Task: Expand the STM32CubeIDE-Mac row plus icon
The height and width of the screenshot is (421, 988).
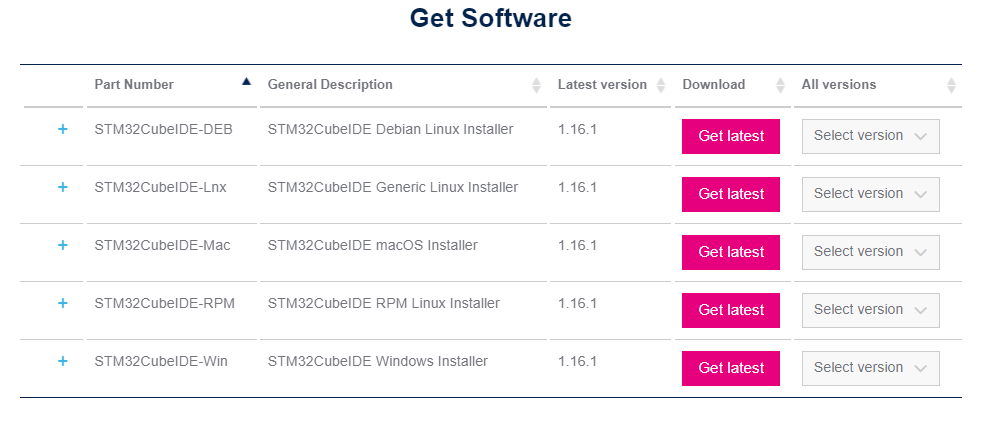Action: tap(62, 245)
